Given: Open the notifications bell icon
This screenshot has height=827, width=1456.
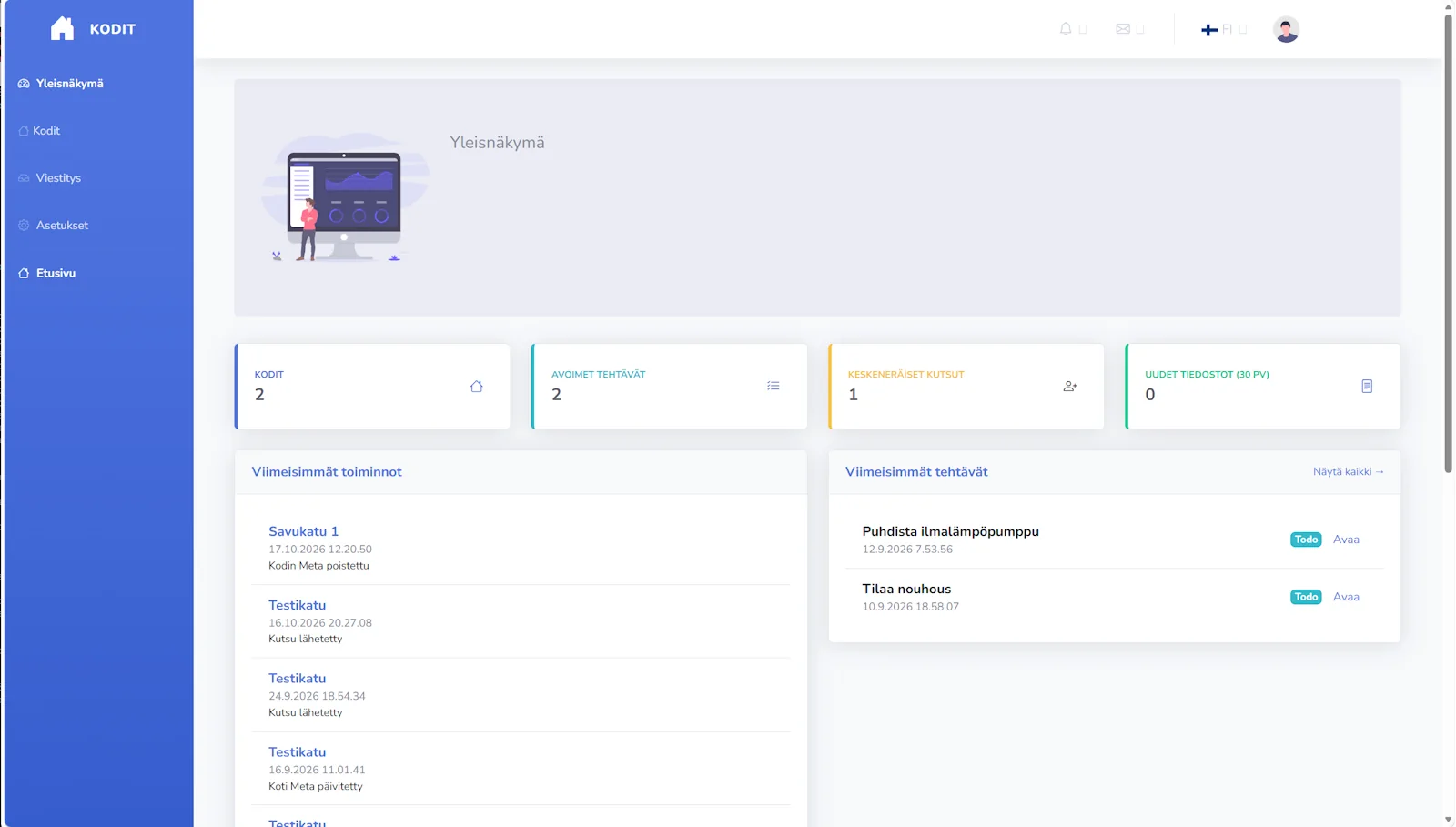Looking at the screenshot, I should pos(1066,29).
